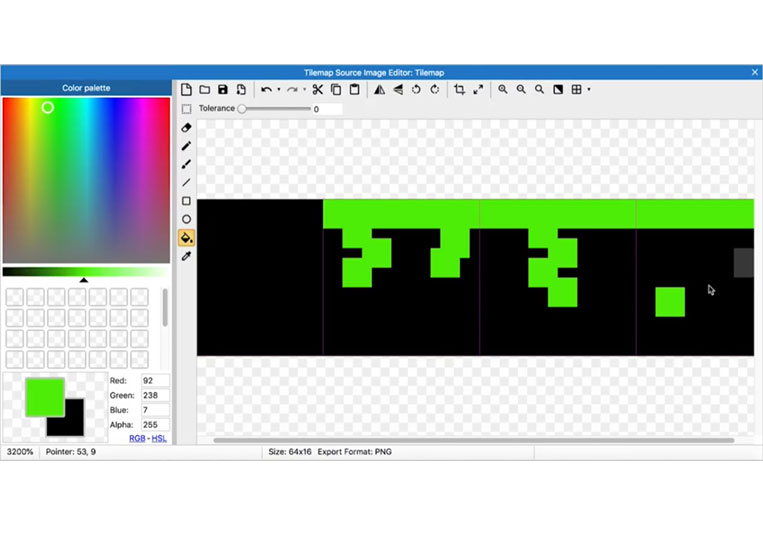Cut the selection with the scissors icon
The width and height of the screenshot is (763, 541).
pyautogui.click(x=318, y=90)
